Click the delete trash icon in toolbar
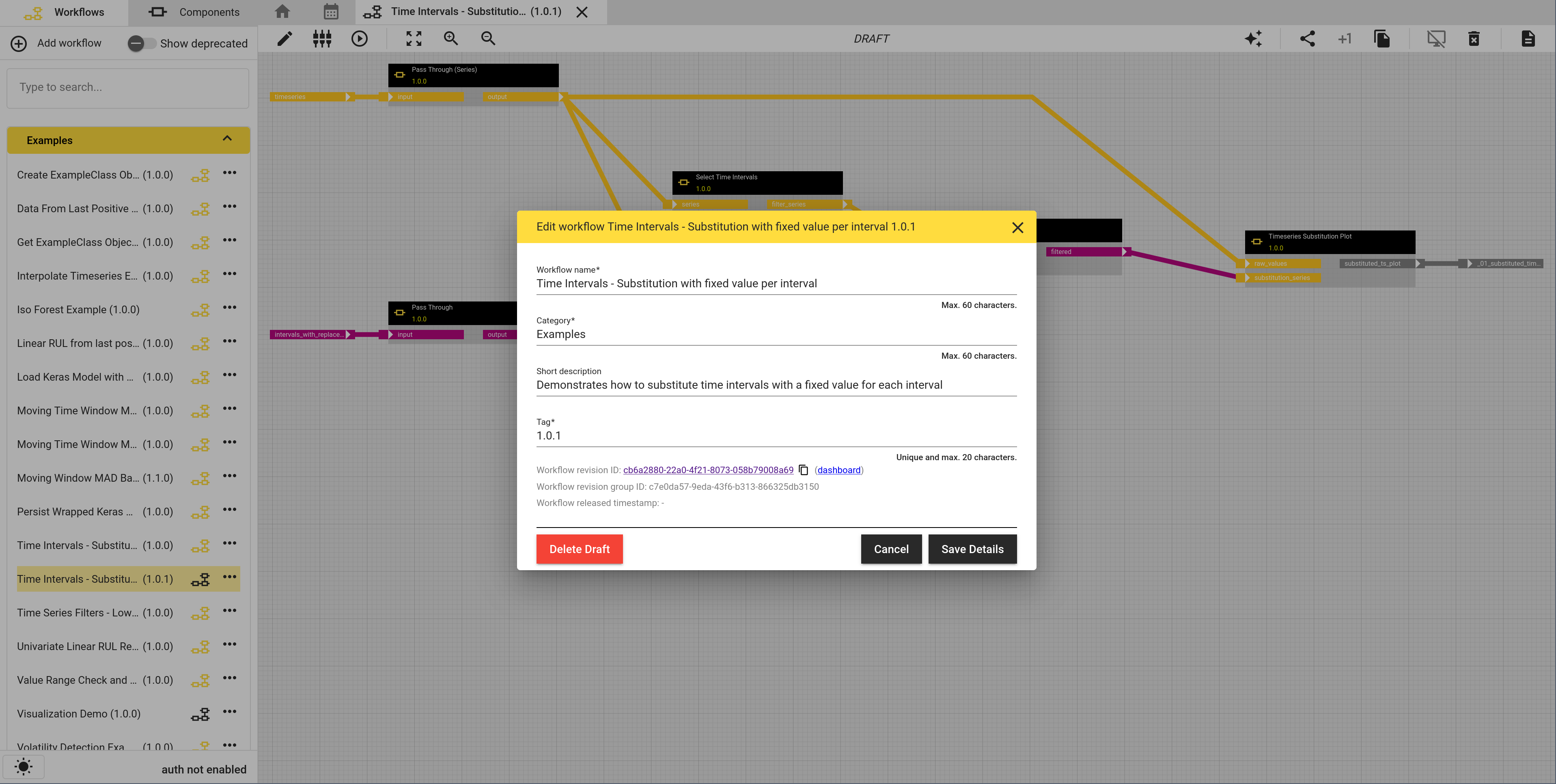 point(1474,39)
